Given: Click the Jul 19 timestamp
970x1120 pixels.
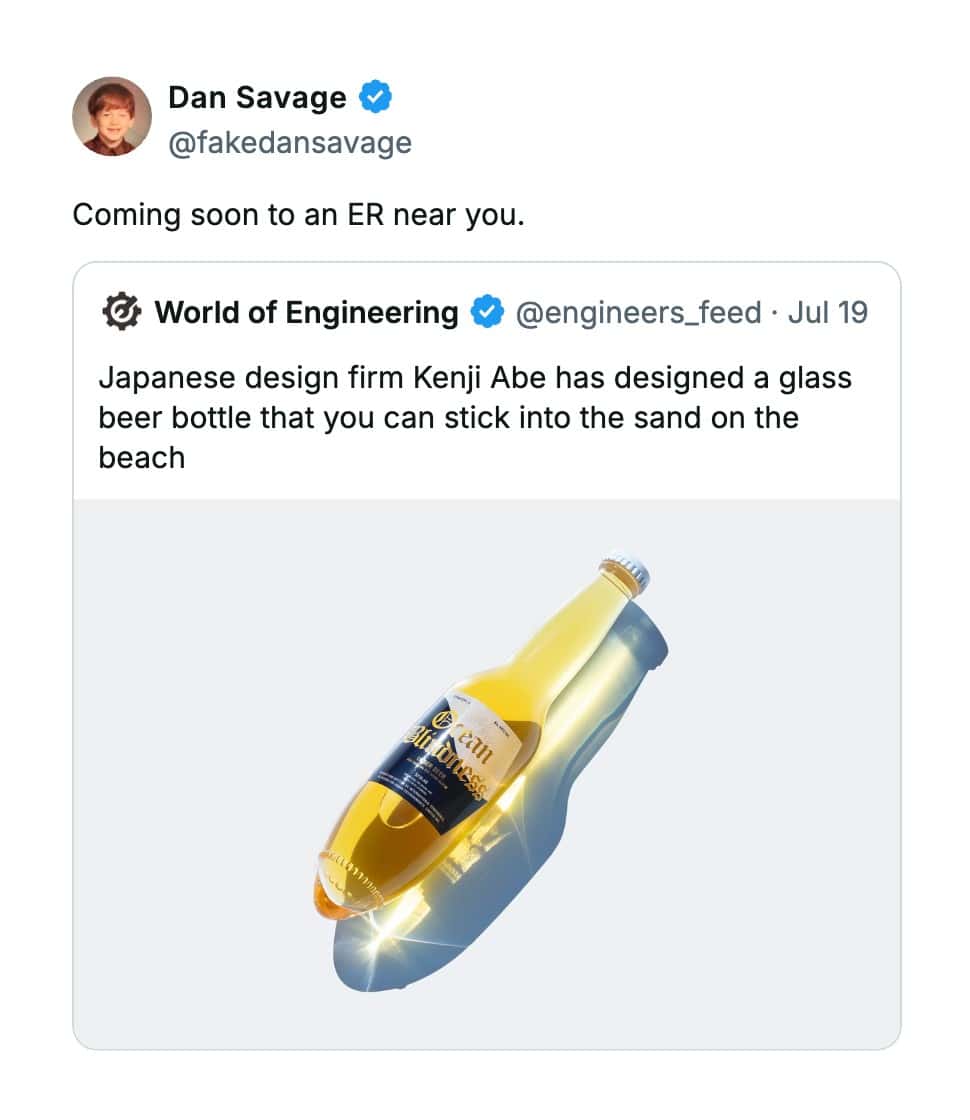Looking at the screenshot, I should point(828,313).
